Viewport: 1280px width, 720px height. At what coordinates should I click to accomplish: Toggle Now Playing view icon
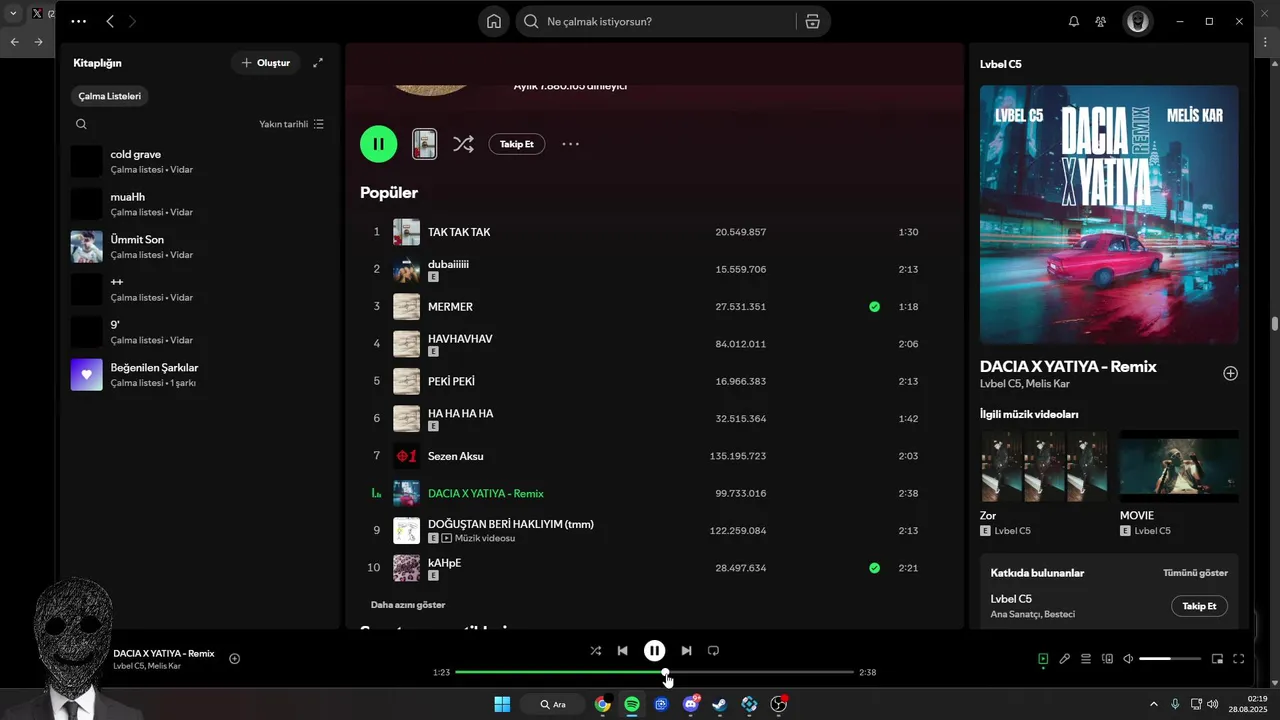click(1043, 659)
